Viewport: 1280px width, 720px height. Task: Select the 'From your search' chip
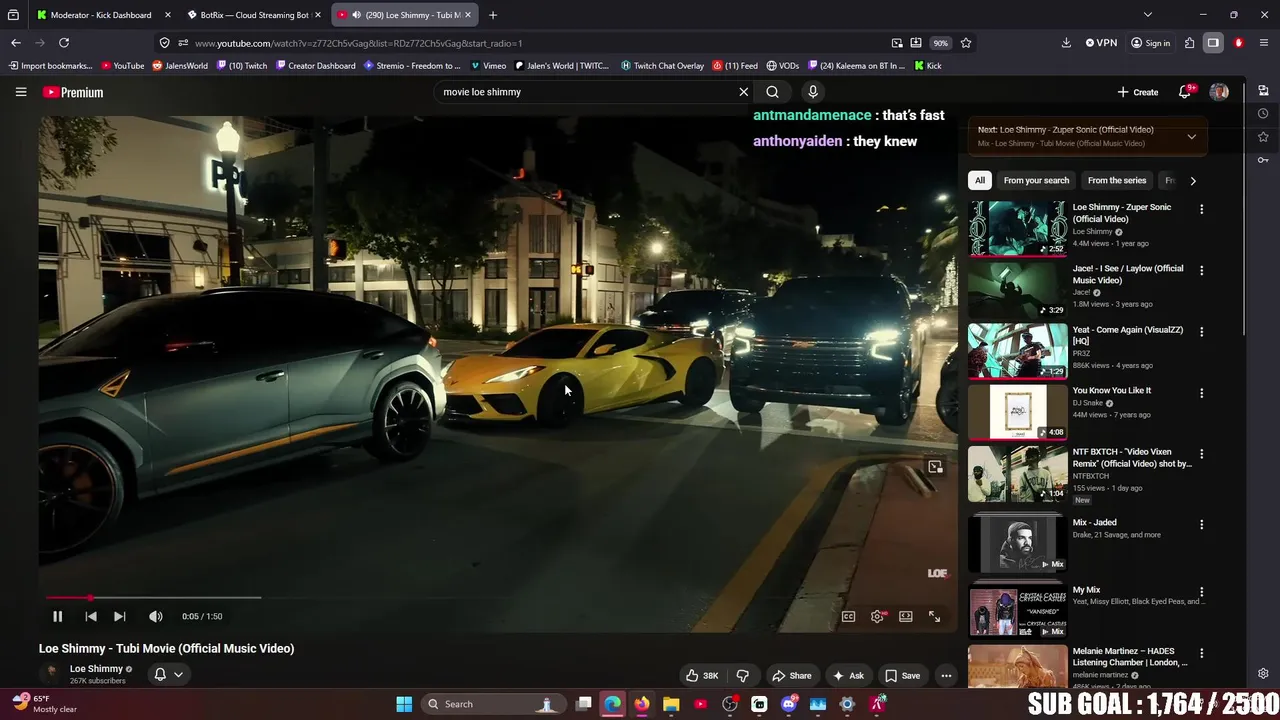1036,180
